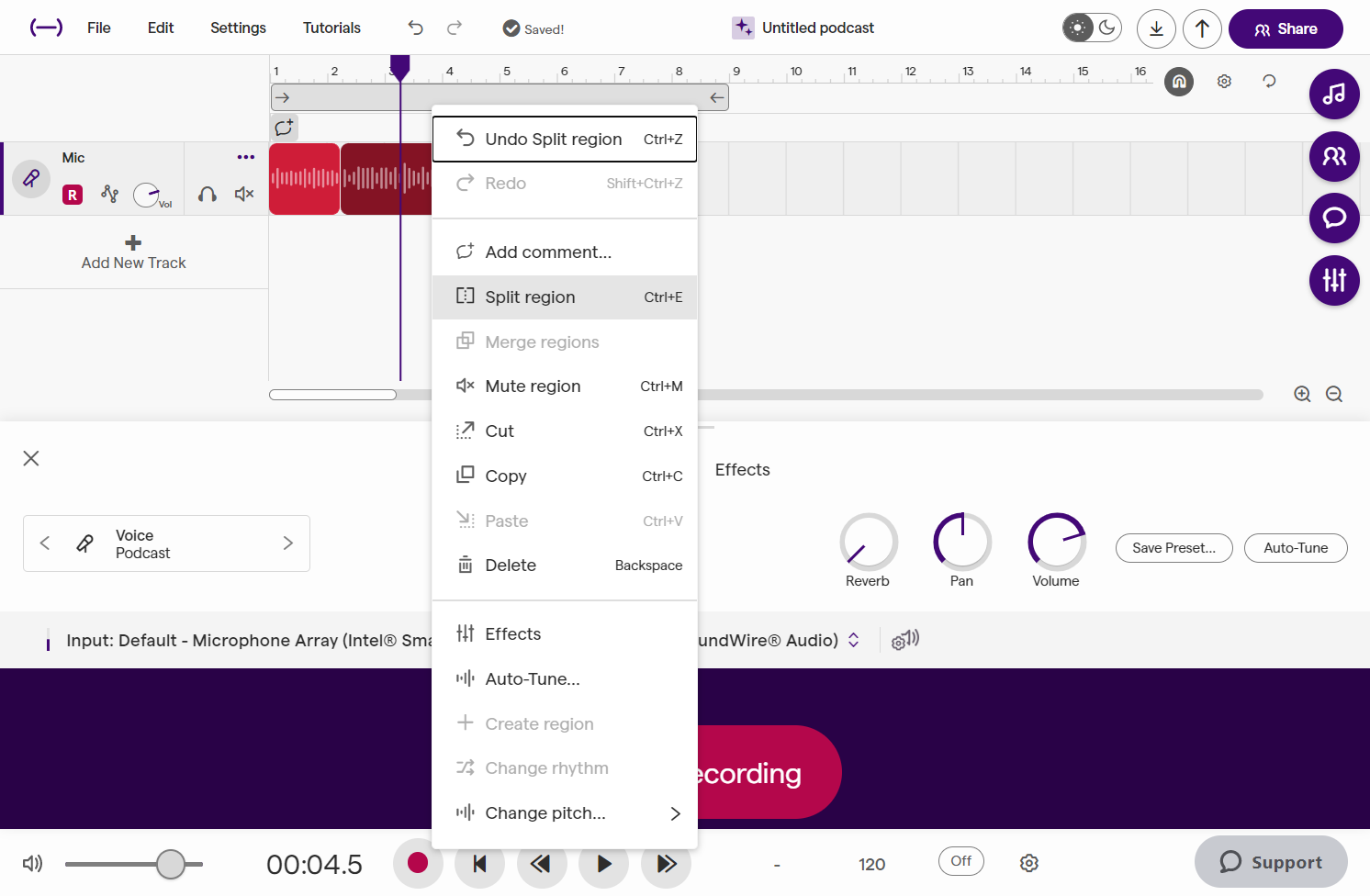Select Undo Split region menu entry

click(565, 140)
